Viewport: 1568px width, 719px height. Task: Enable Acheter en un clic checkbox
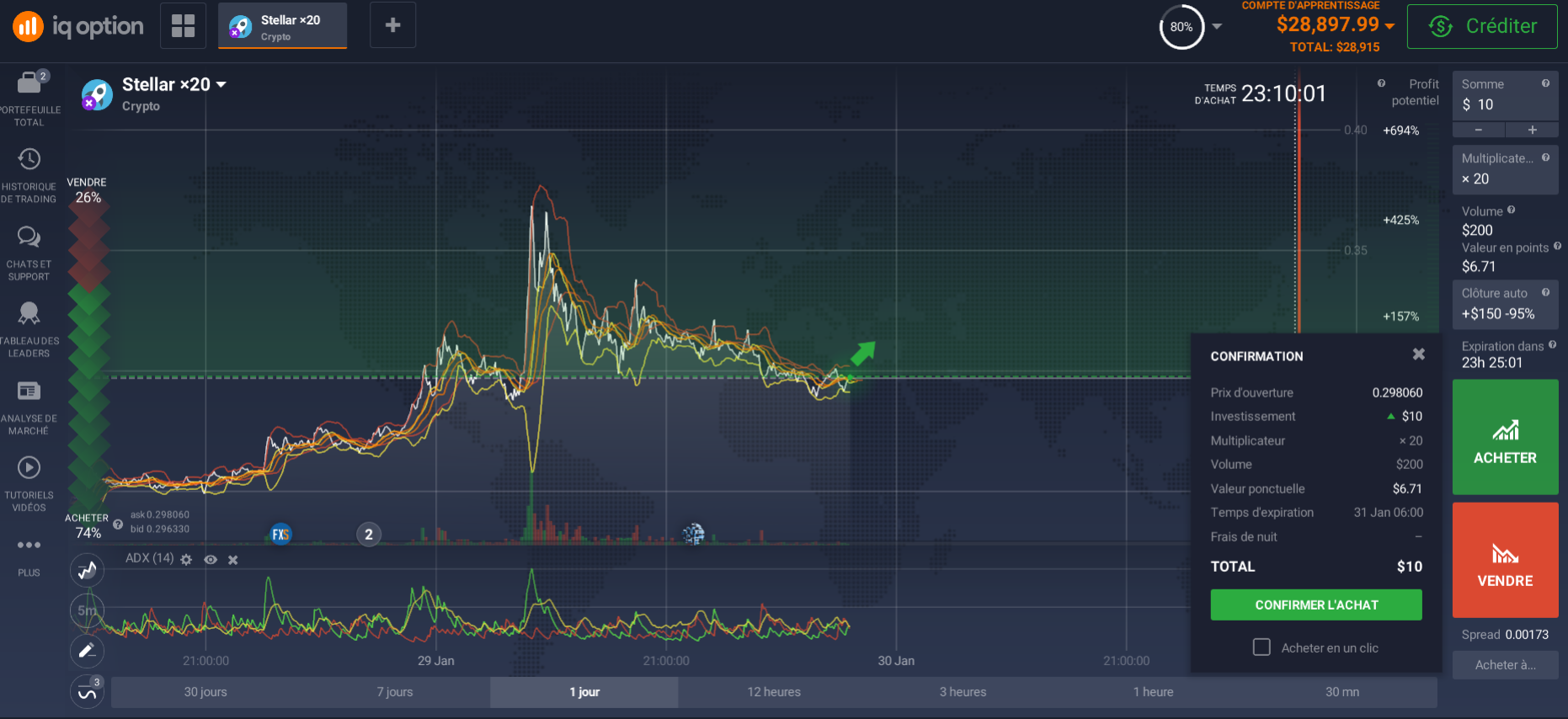pos(1261,647)
